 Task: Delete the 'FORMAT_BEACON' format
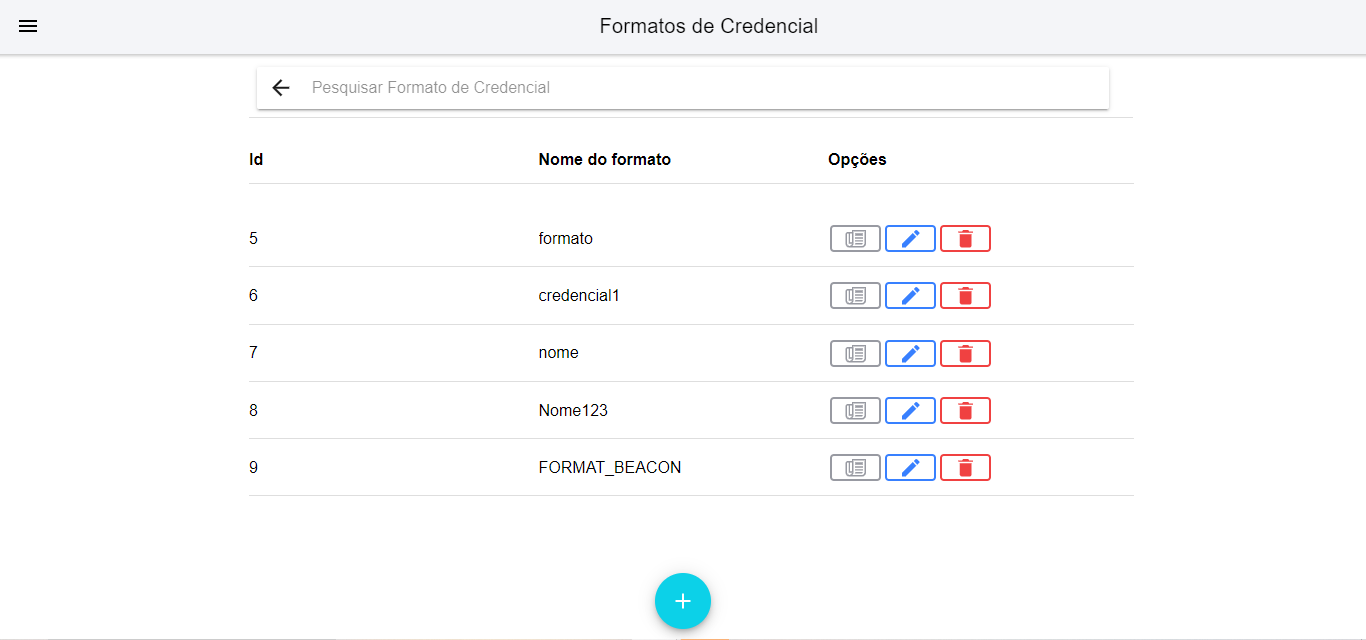(965, 468)
